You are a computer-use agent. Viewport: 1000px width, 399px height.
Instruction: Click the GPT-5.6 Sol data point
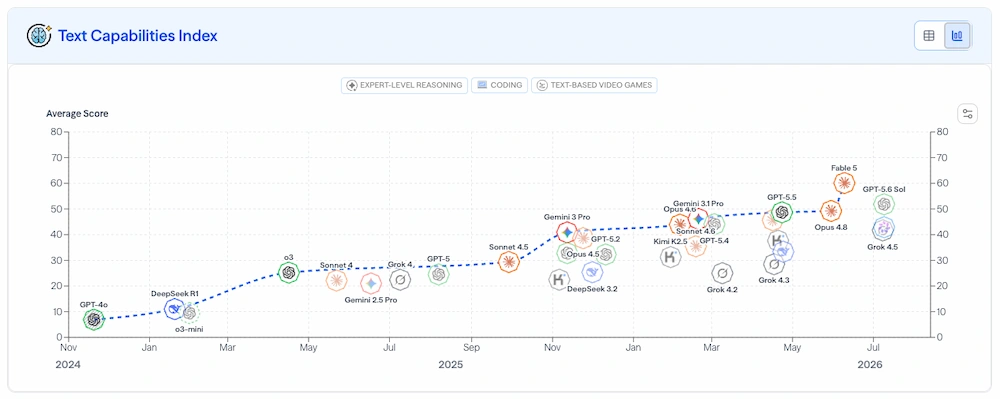(883, 205)
